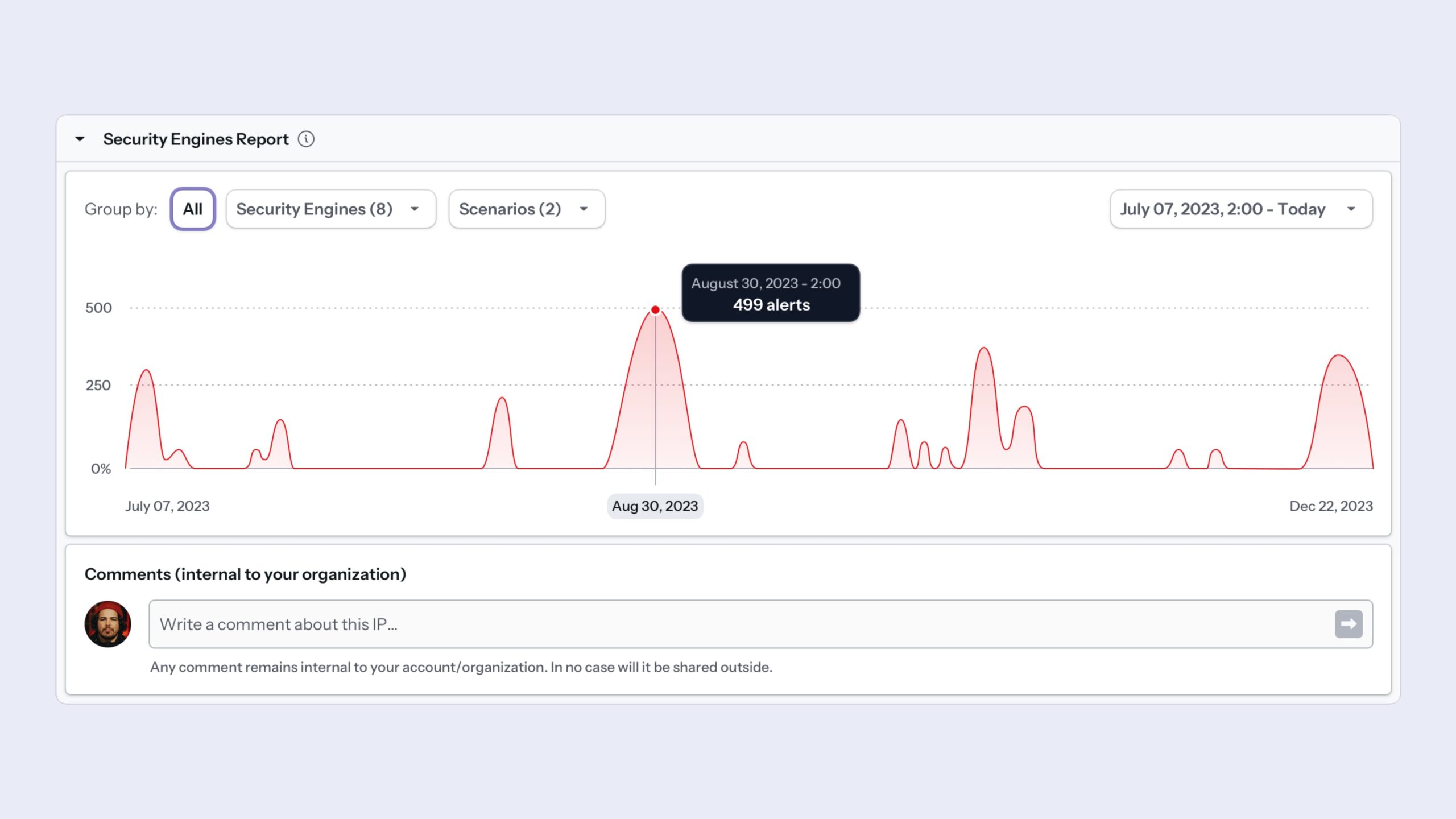Click the 500 y-axis label
This screenshot has width=1456, height=819.
coord(98,308)
